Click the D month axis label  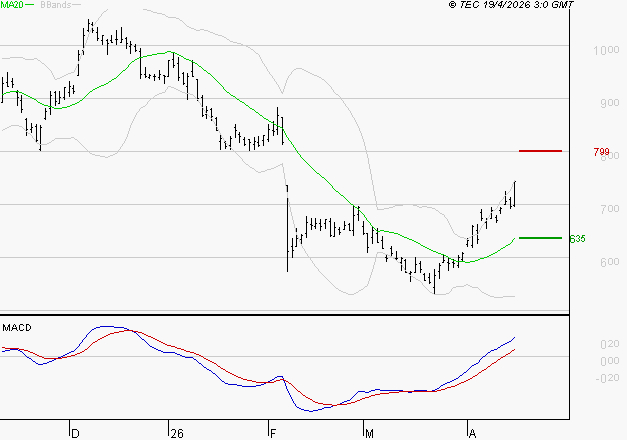pyautogui.click(x=75, y=434)
